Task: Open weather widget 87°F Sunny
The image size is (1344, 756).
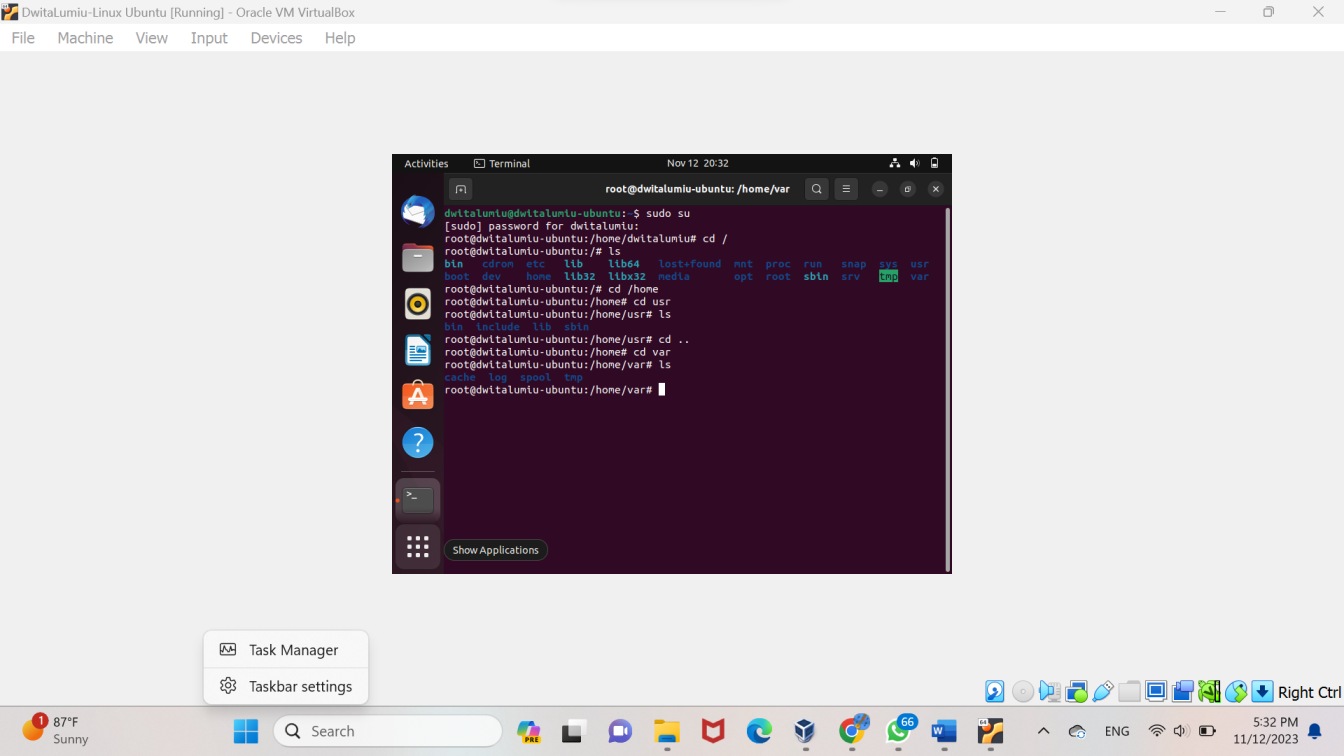Action: pos(55,731)
